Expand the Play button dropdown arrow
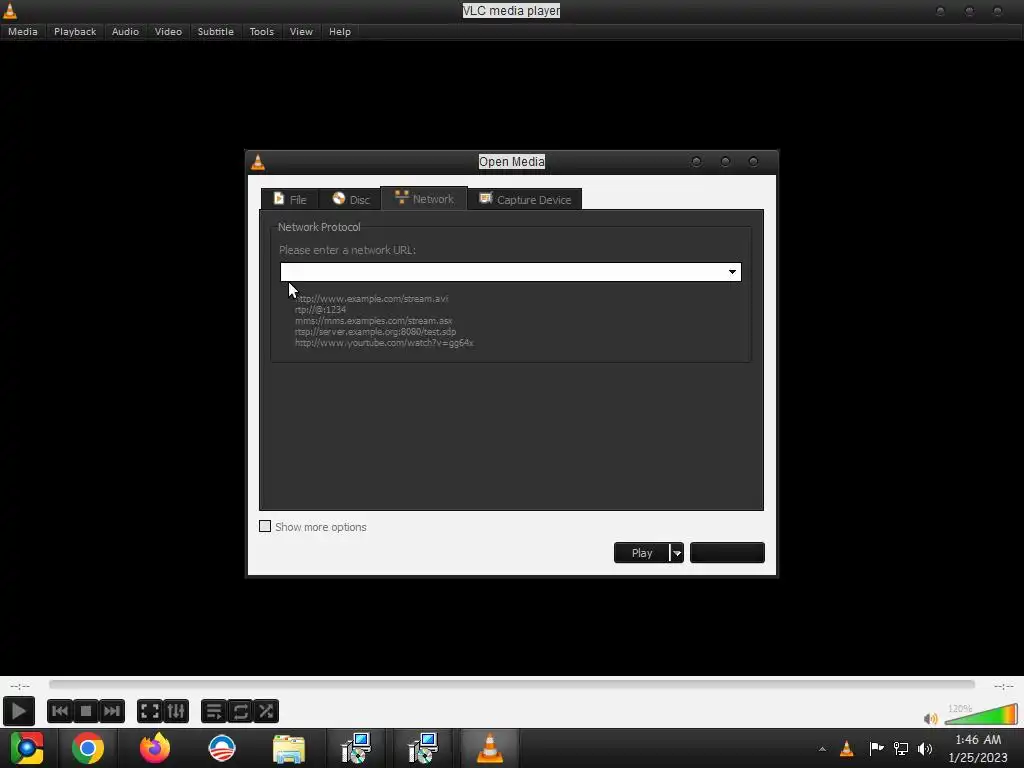 click(x=677, y=553)
